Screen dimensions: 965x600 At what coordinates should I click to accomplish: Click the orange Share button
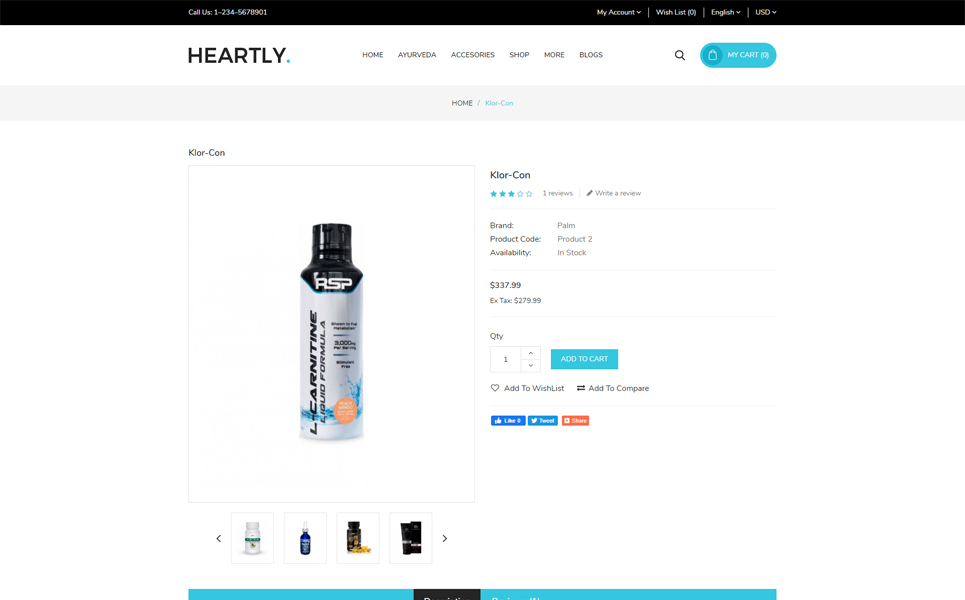[575, 421]
